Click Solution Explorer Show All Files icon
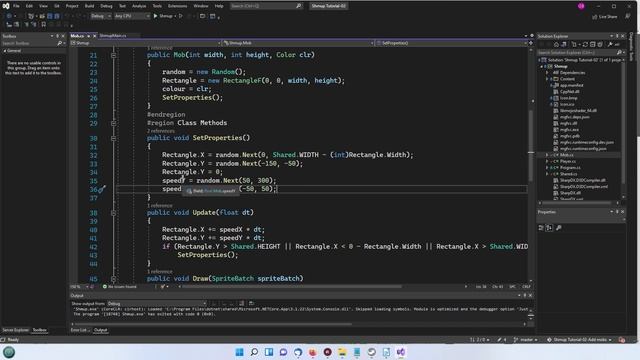 [600, 44]
